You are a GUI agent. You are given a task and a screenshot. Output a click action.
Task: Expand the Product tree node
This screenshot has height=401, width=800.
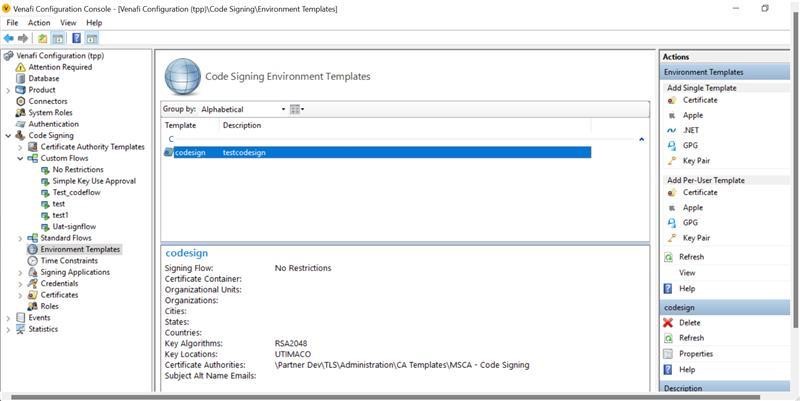tap(8, 90)
